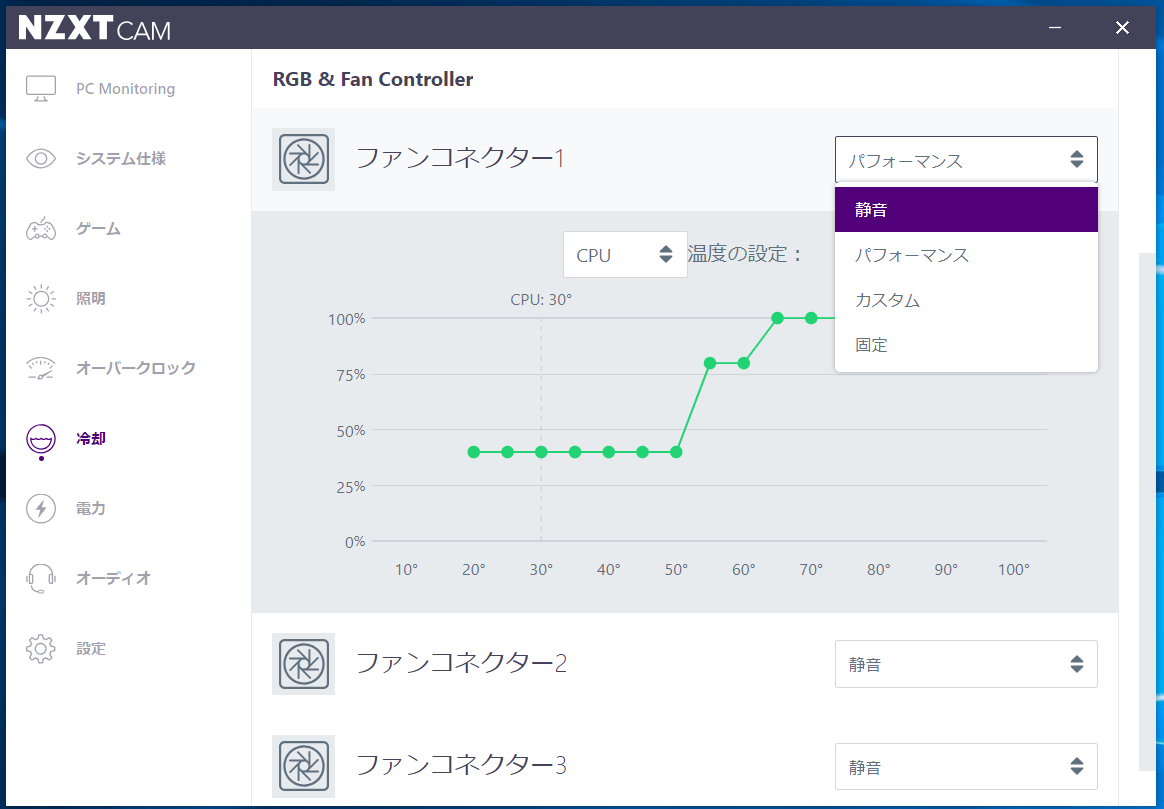
Task: Click the fan curve point at 65°
Action: click(777, 318)
